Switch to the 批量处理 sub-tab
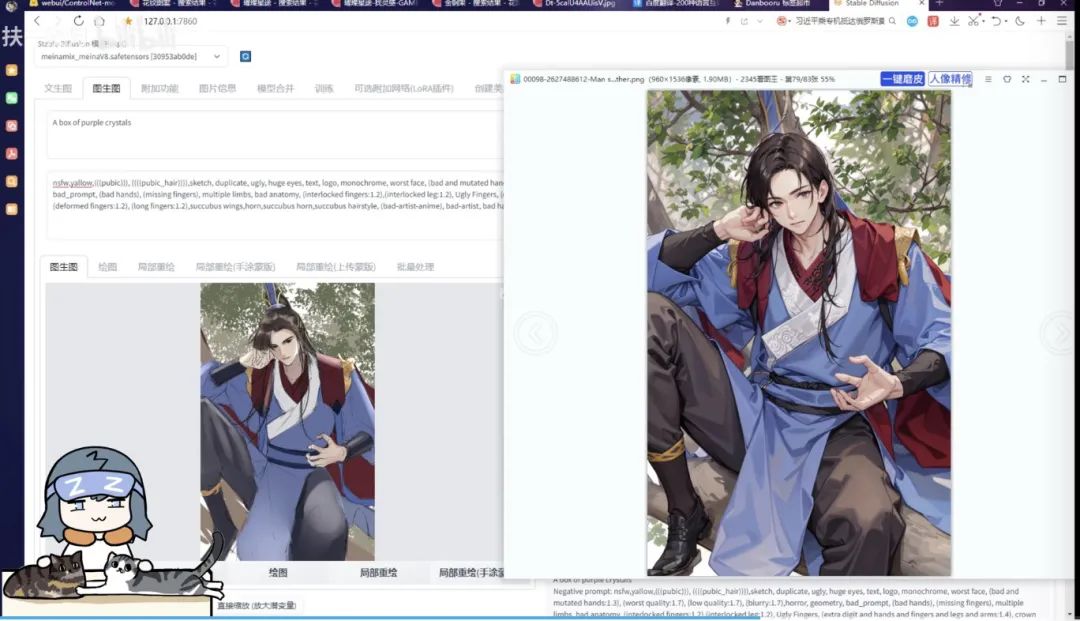Image resolution: width=1080 pixels, height=621 pixels. [415, 266]
